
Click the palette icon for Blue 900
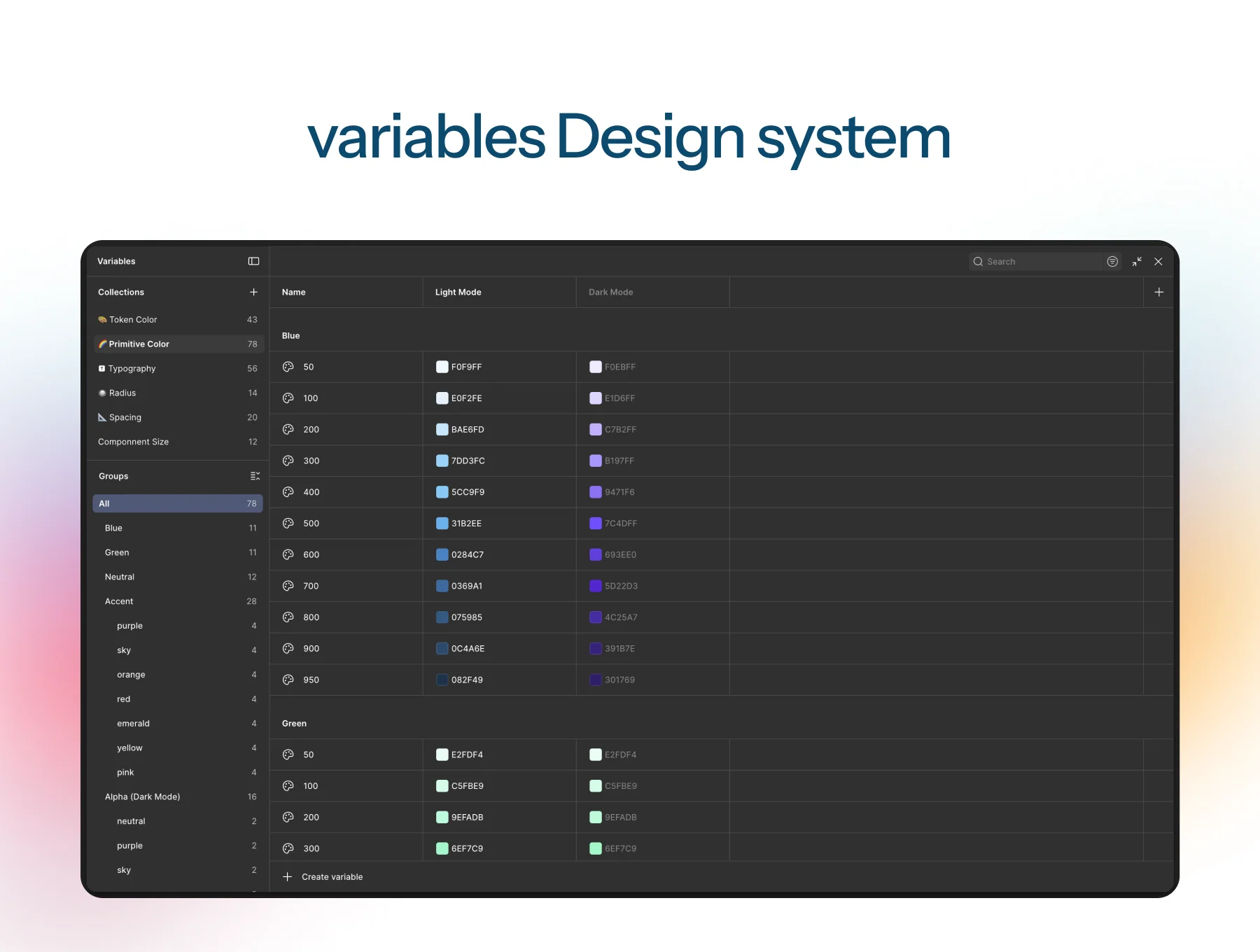point(288,648)
